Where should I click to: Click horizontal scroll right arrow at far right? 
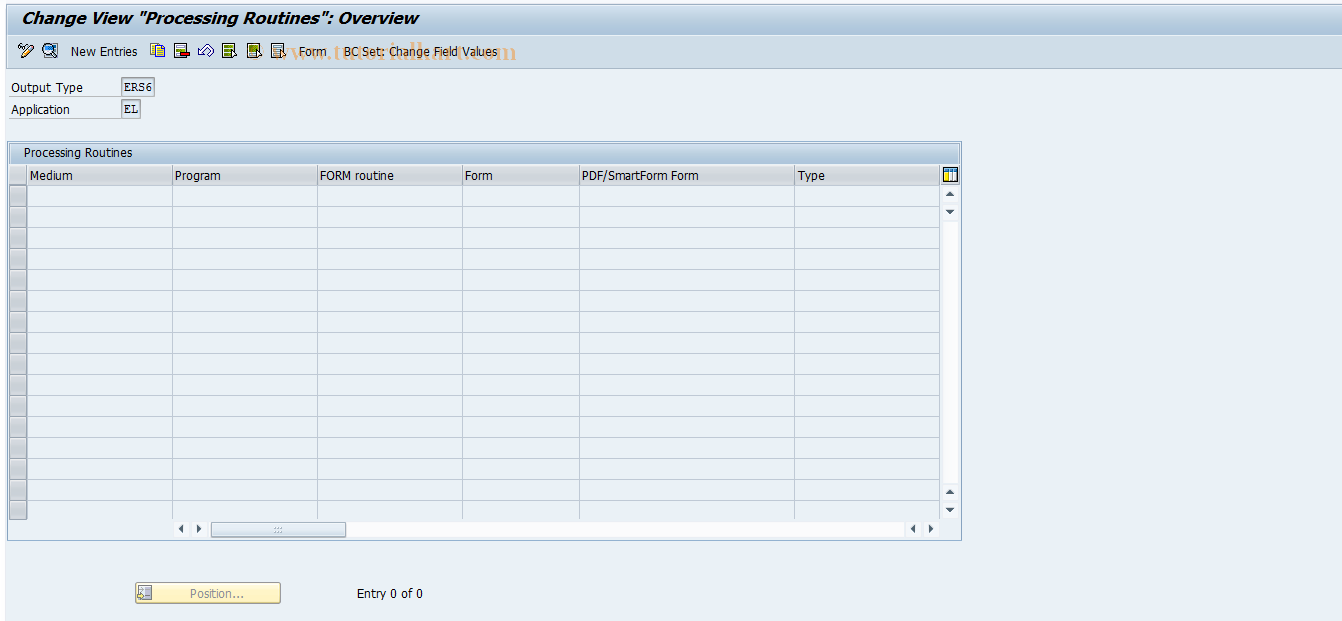(931, 529)
